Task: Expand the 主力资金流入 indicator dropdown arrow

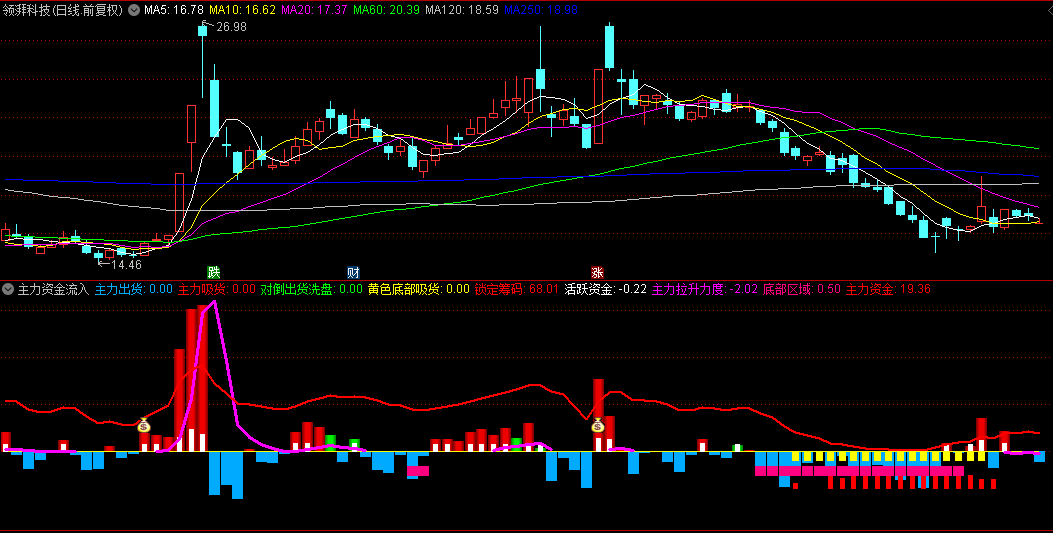Action: point(8,289)
